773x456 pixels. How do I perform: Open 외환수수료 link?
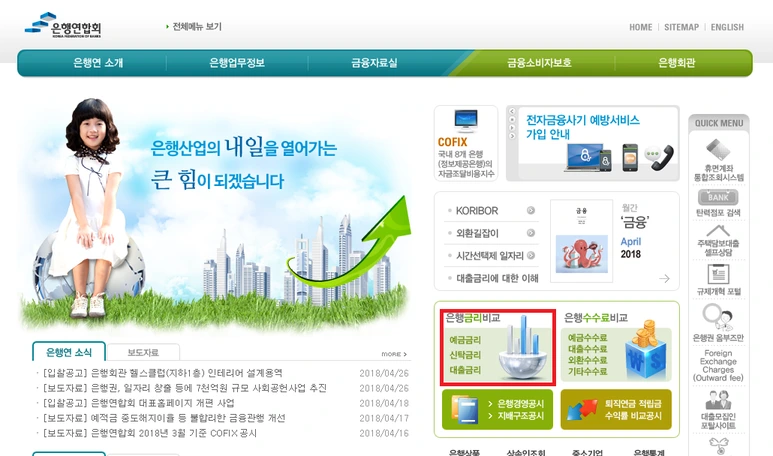(x=588, y=360)
